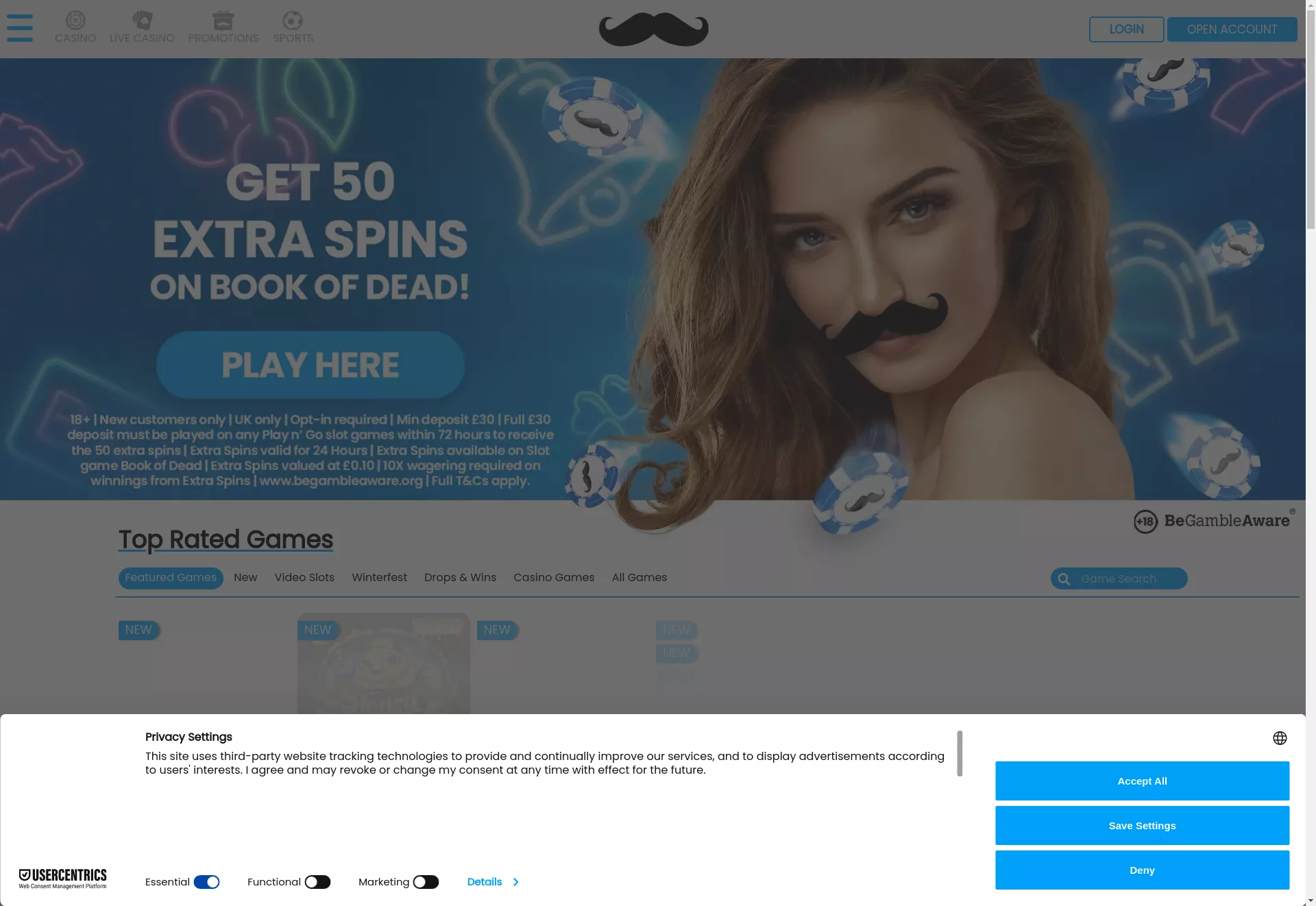Click the moustache logo in the header

(654, 29)
